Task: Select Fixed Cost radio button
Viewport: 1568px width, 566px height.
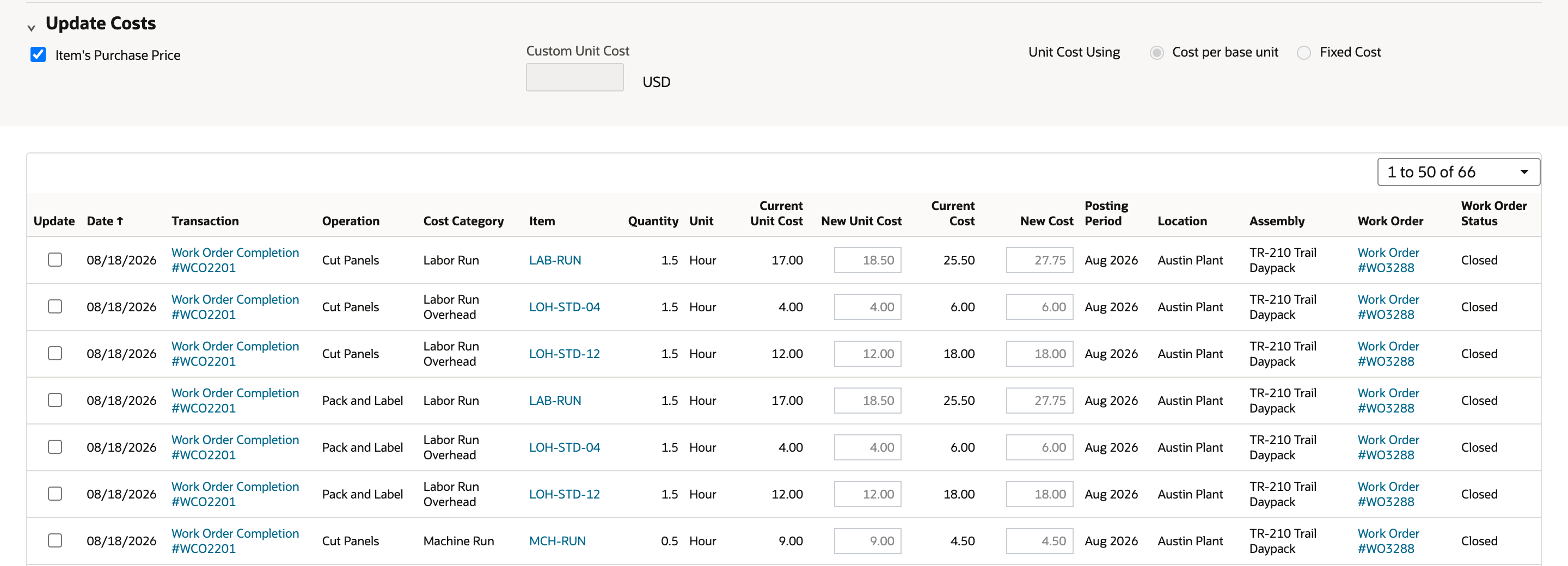Action: (1304, 52)
